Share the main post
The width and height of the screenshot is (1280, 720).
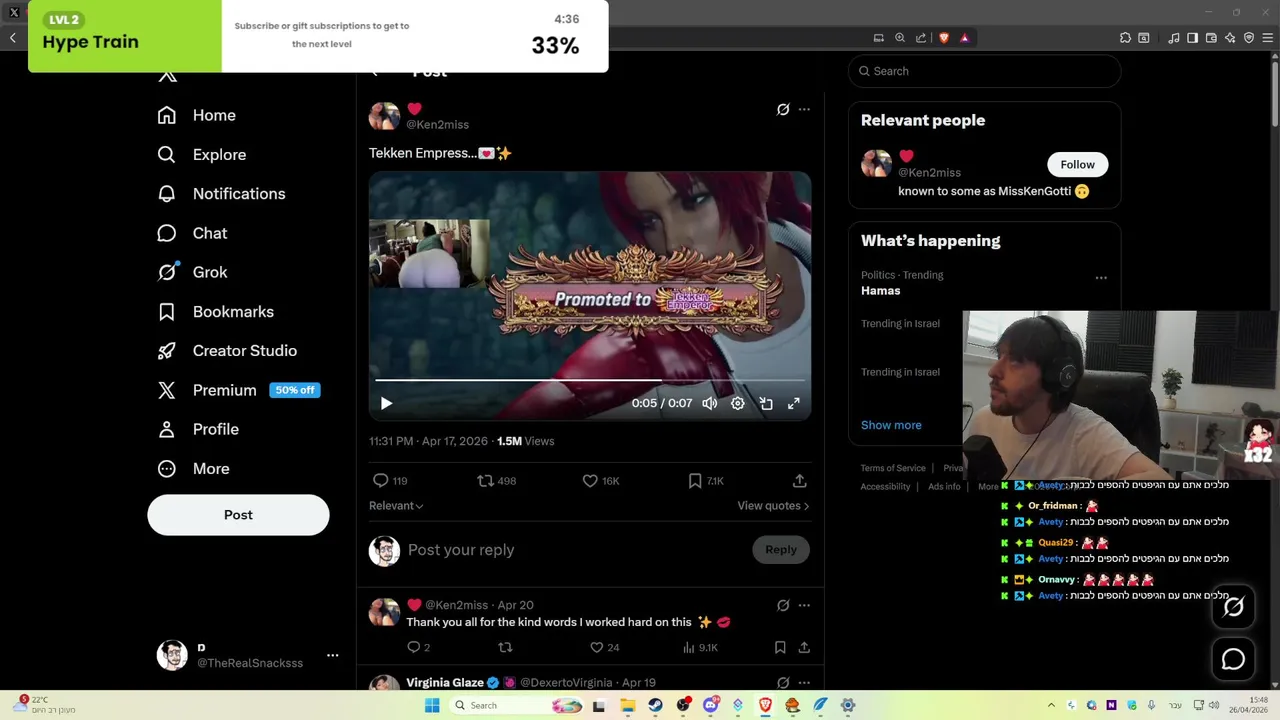coord(799,481)
